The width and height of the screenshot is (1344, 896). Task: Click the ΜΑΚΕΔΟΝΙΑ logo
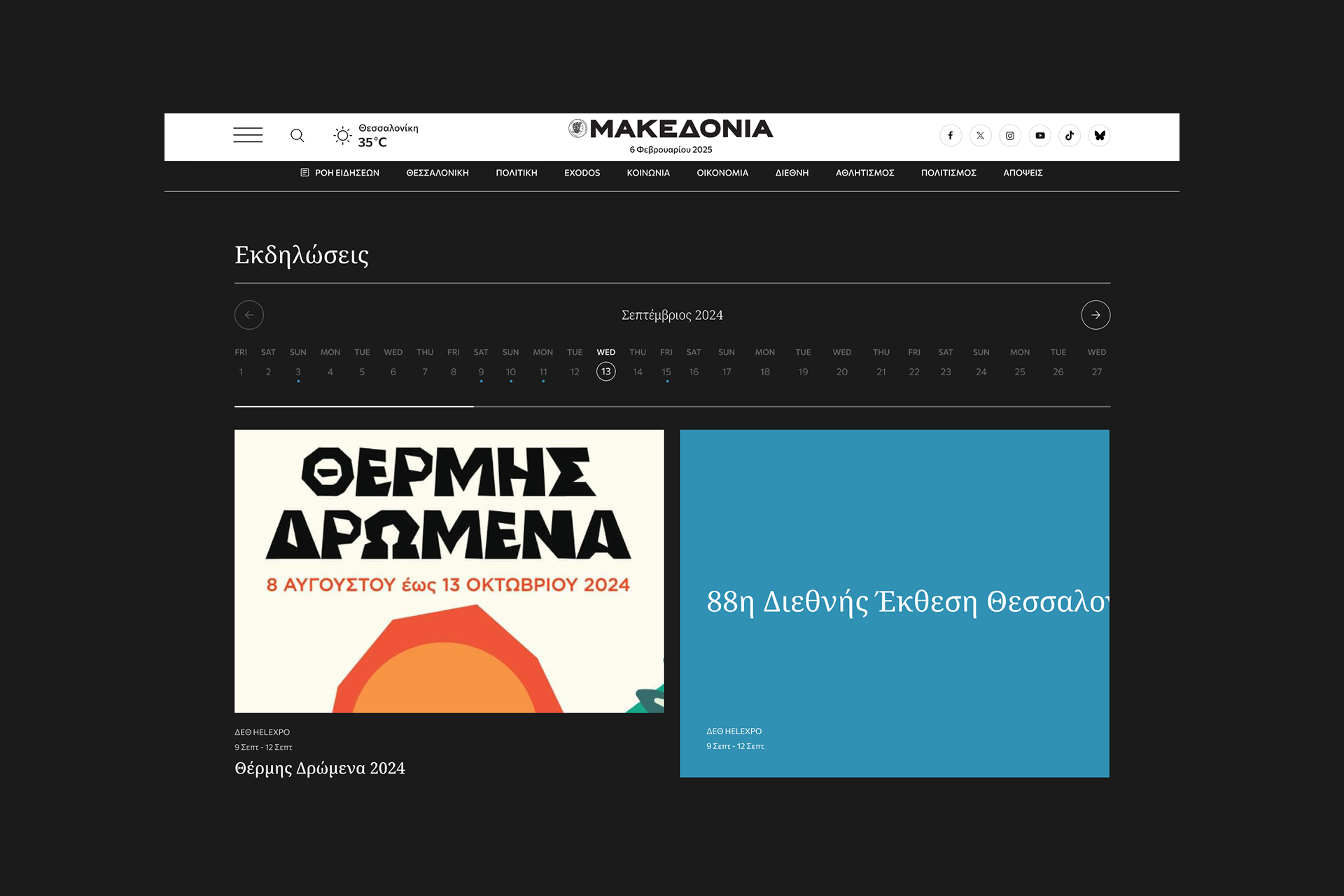(x=671, y=129)
